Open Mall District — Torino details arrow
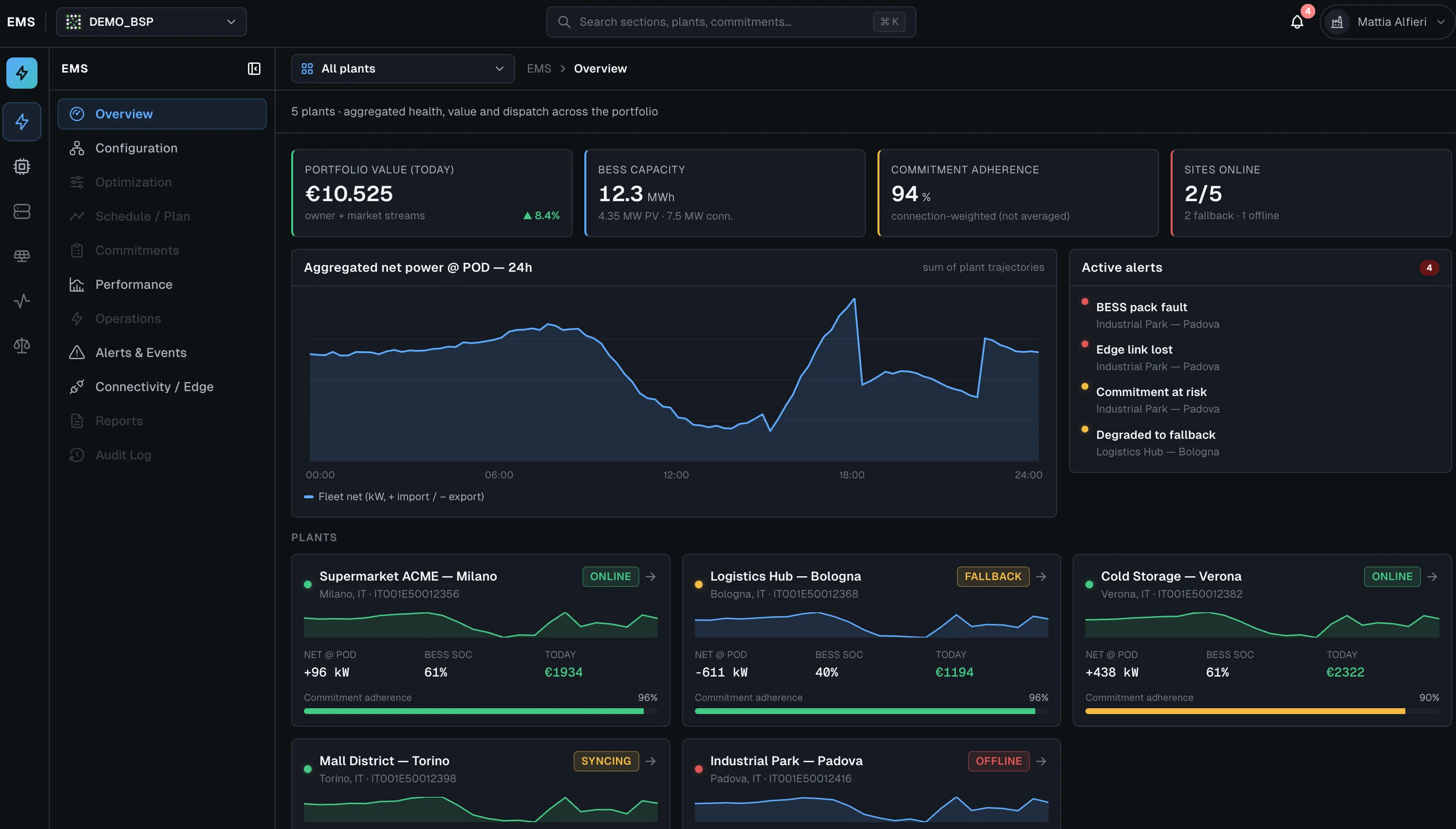The image size is (1456, 829). click(651, 761)
